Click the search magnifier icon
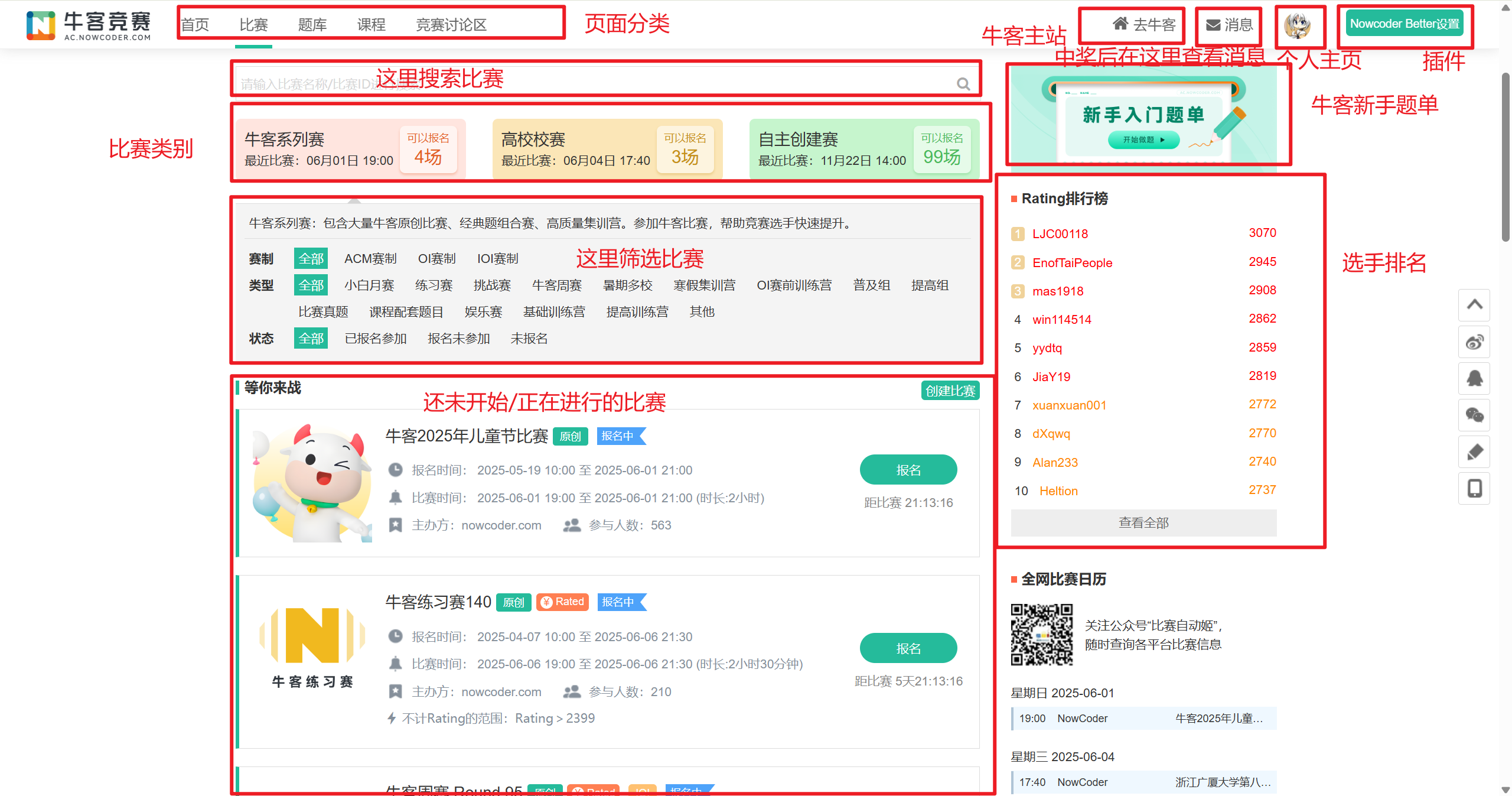 pos(963,83)
